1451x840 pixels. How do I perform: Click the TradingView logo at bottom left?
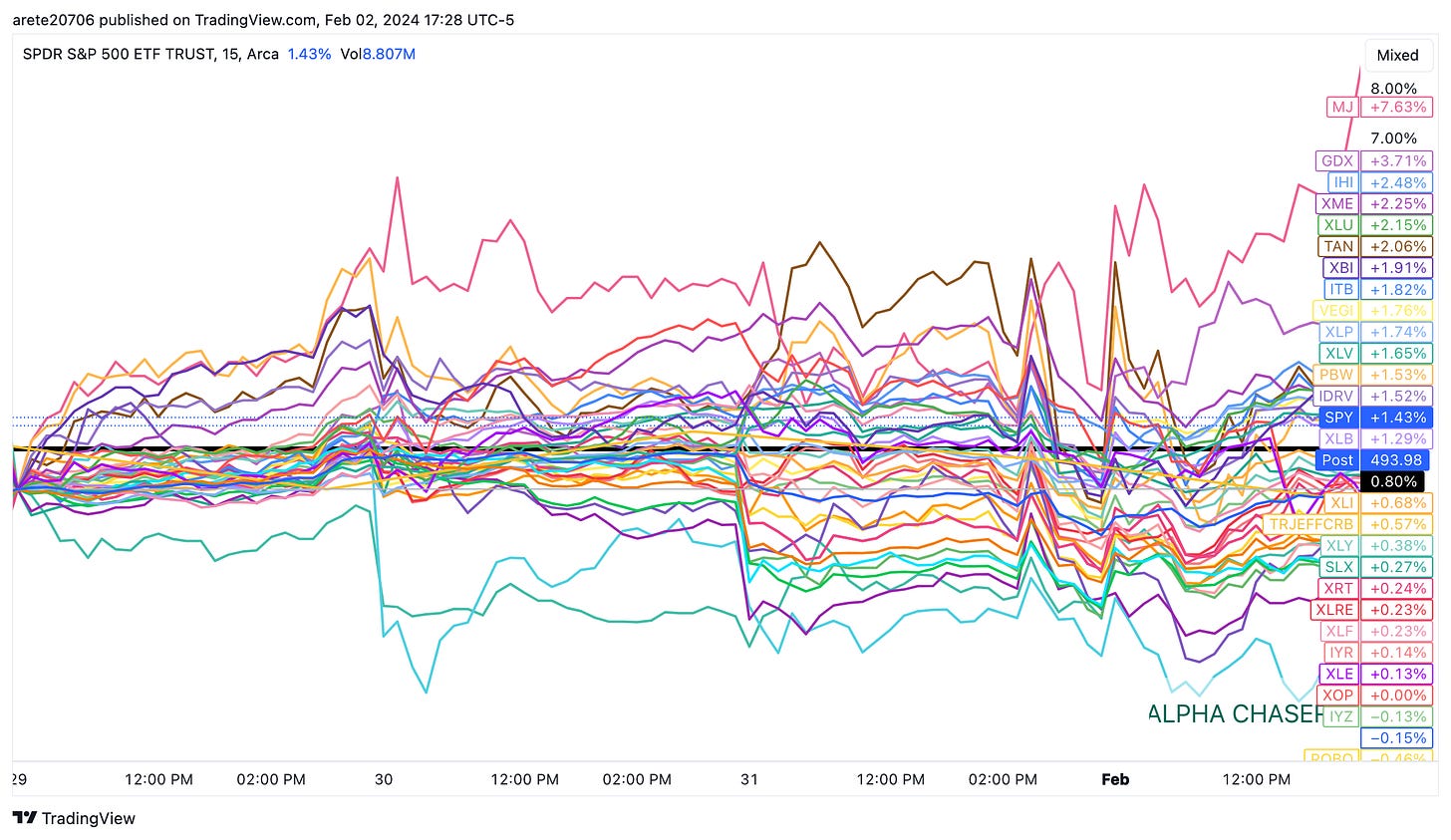[x=74, y=818]
